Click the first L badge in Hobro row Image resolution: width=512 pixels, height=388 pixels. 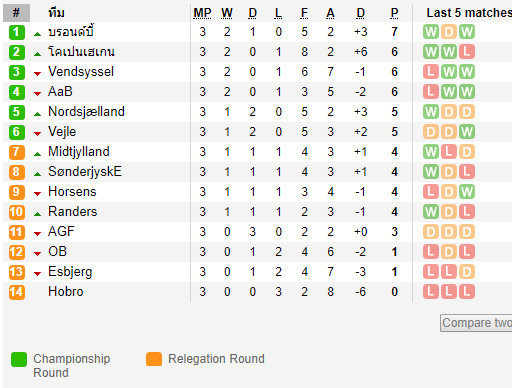pos(431,292)
